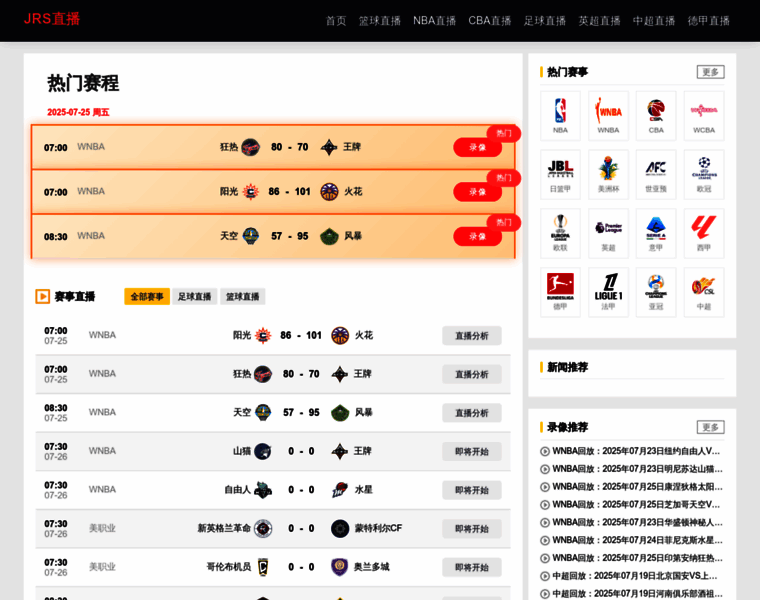
Task: Open NBA直播 in top navigation
Action: [434, 21]
